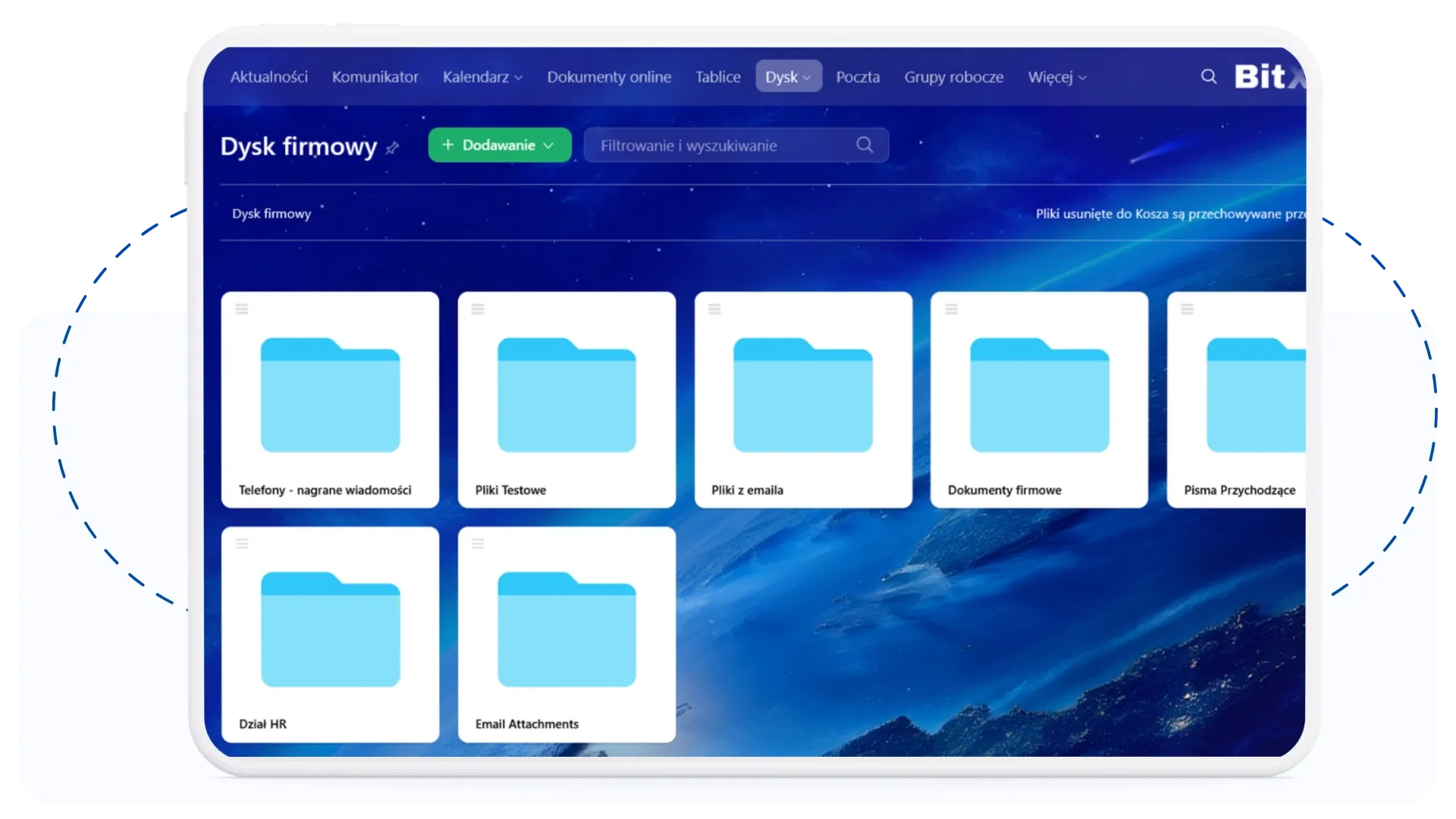Click the search magnifier icon in top navigation
1456x819 pixels.
[1209, 77]
